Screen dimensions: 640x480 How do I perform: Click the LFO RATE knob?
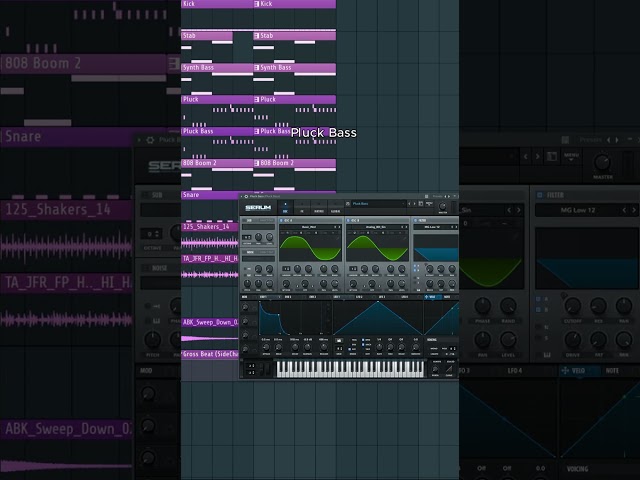click(x=379, y=347)
